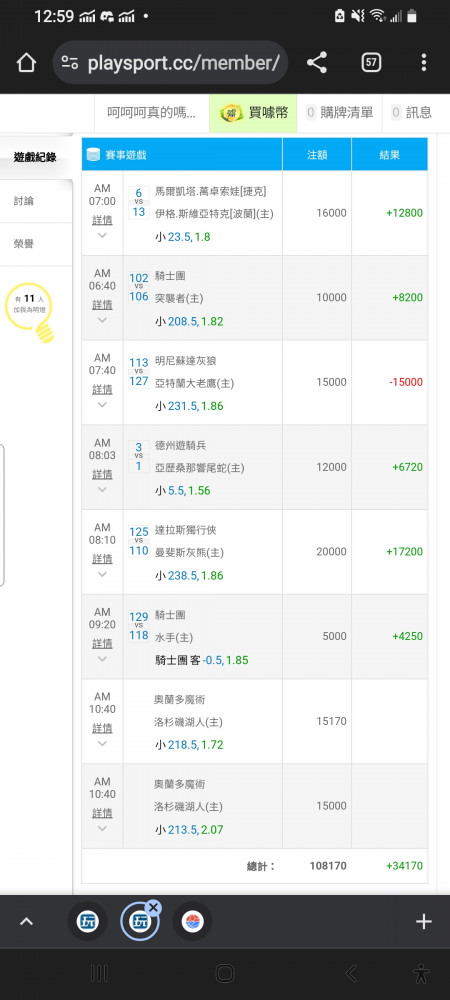
Task: Switch to the third bottom tab icon
Action: coord(192,922)
